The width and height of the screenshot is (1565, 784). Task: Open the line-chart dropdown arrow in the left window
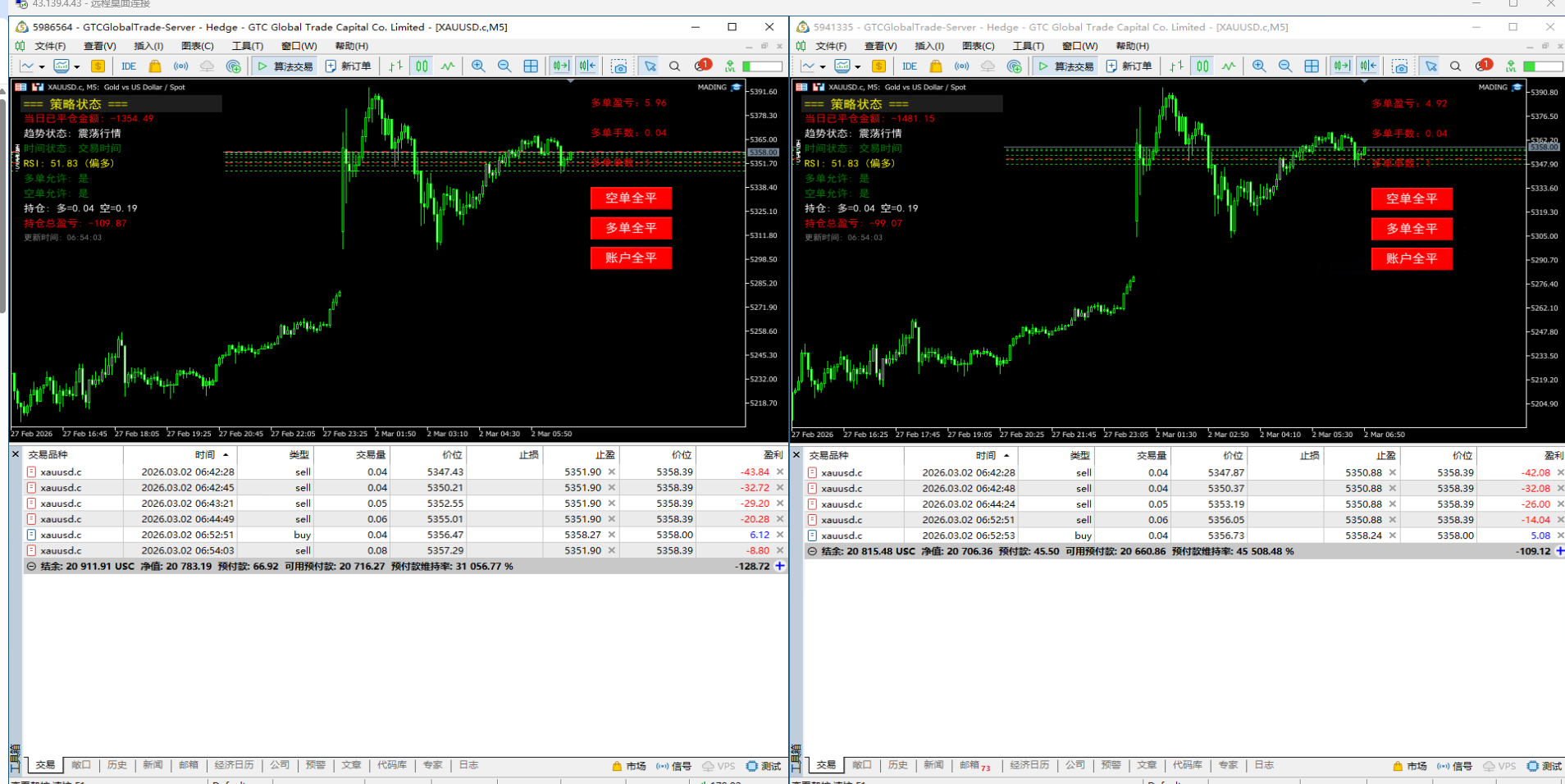click(x=42, y=67)
